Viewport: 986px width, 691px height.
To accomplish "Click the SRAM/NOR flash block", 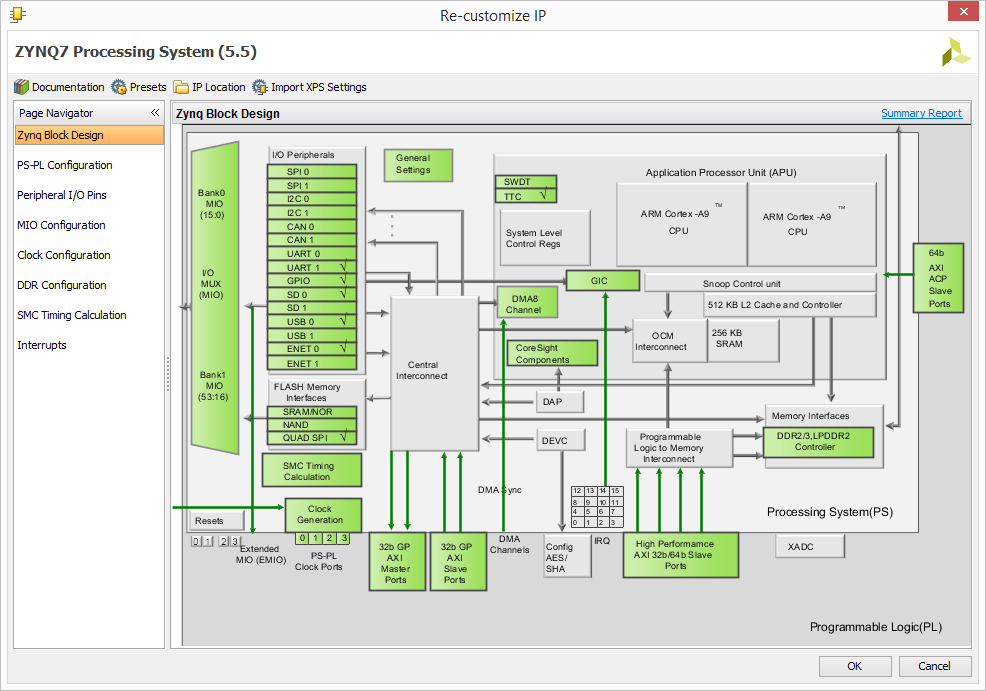I will pyautogui.click(x=312, y=412).
